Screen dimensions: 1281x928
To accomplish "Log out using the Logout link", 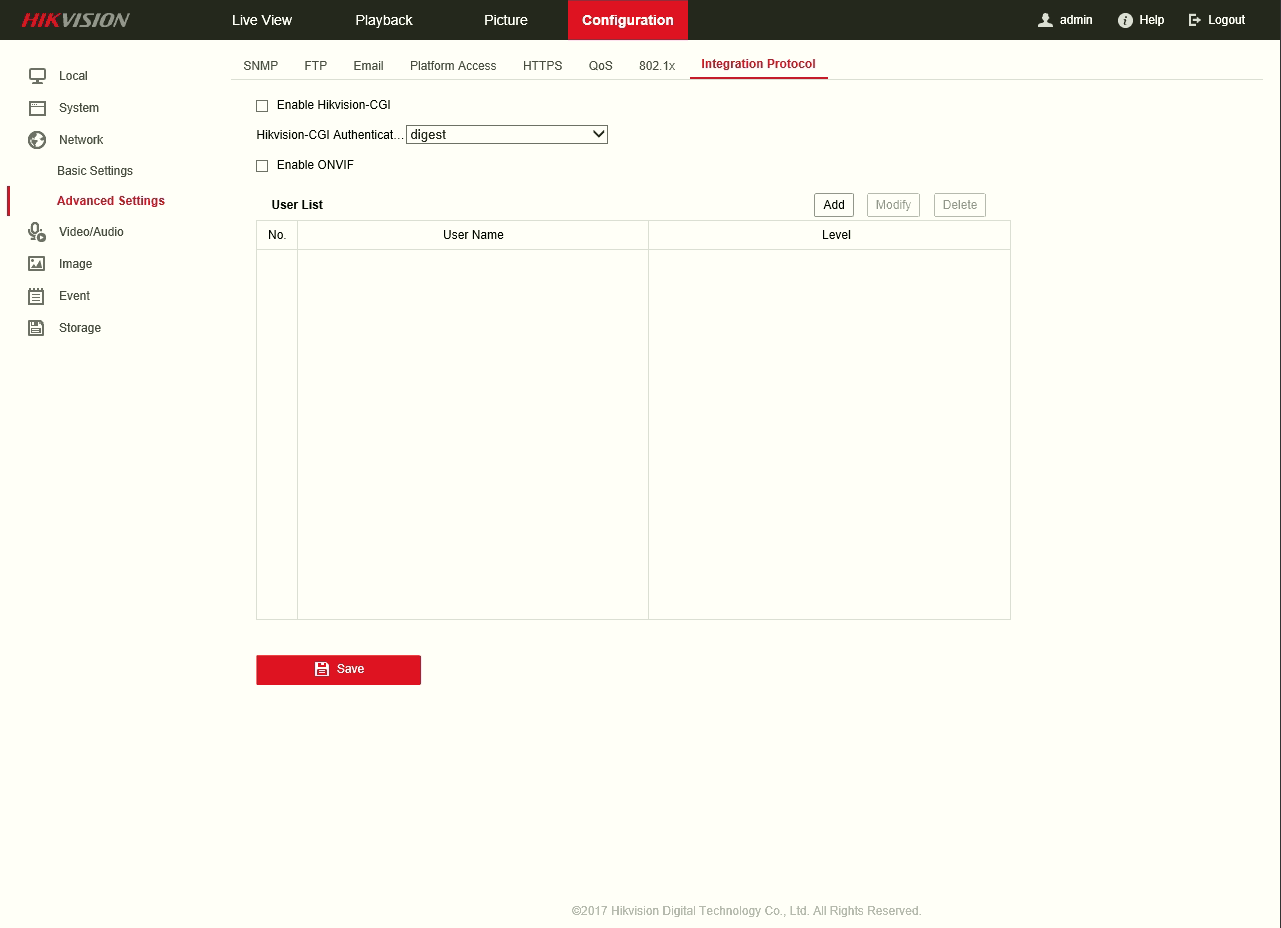I will click(x=1226, y=20).
